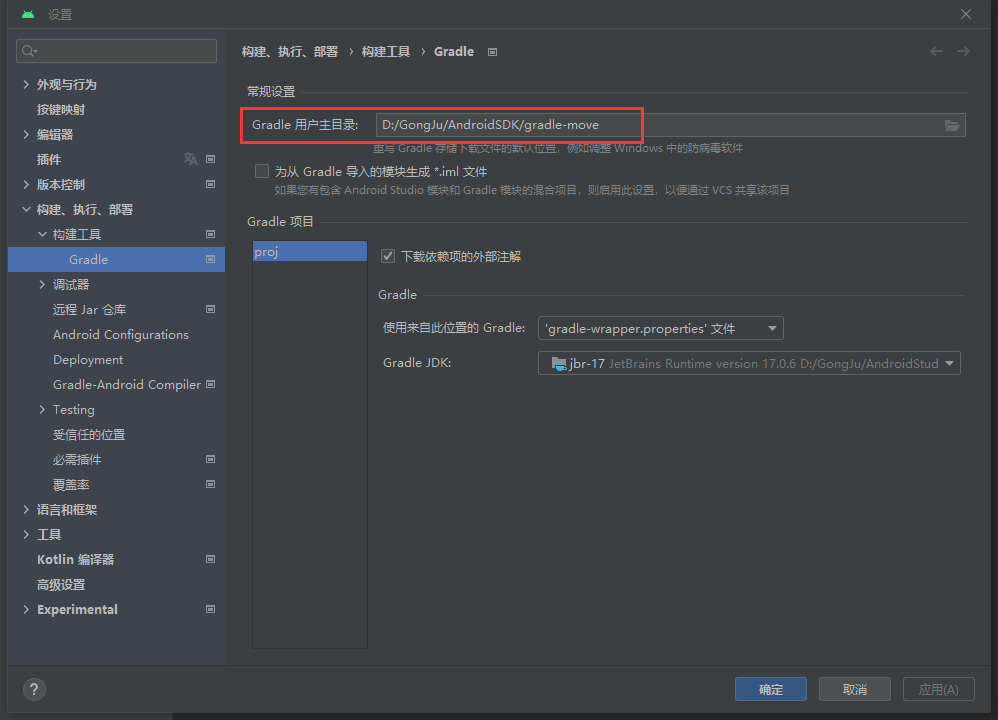Viewport: 998px width, 720px height.
Task: Collapse the 构建工具 tree node
Action: [42, 234]
